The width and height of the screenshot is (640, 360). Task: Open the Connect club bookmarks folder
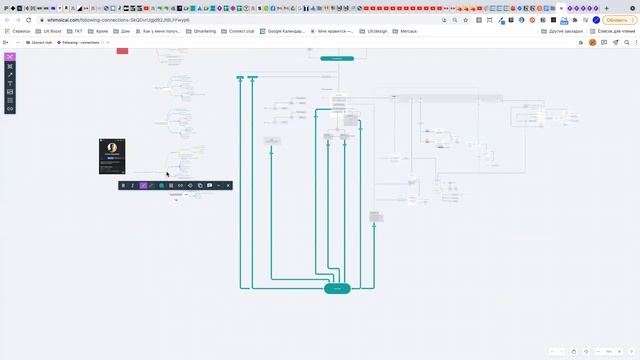click(x=238, y=31)
